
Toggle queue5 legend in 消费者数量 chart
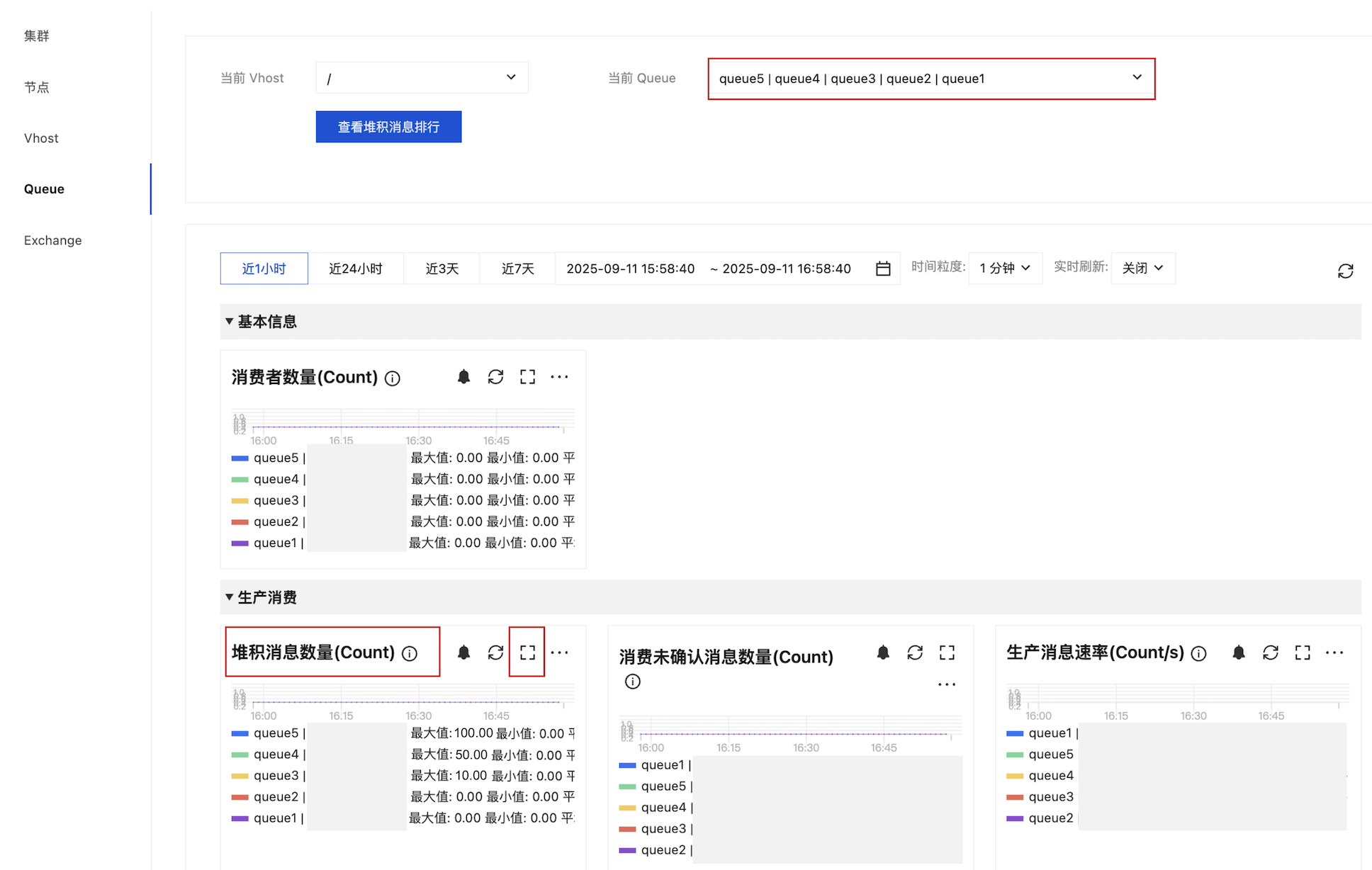pyautogui.click(x=276, y=458)
